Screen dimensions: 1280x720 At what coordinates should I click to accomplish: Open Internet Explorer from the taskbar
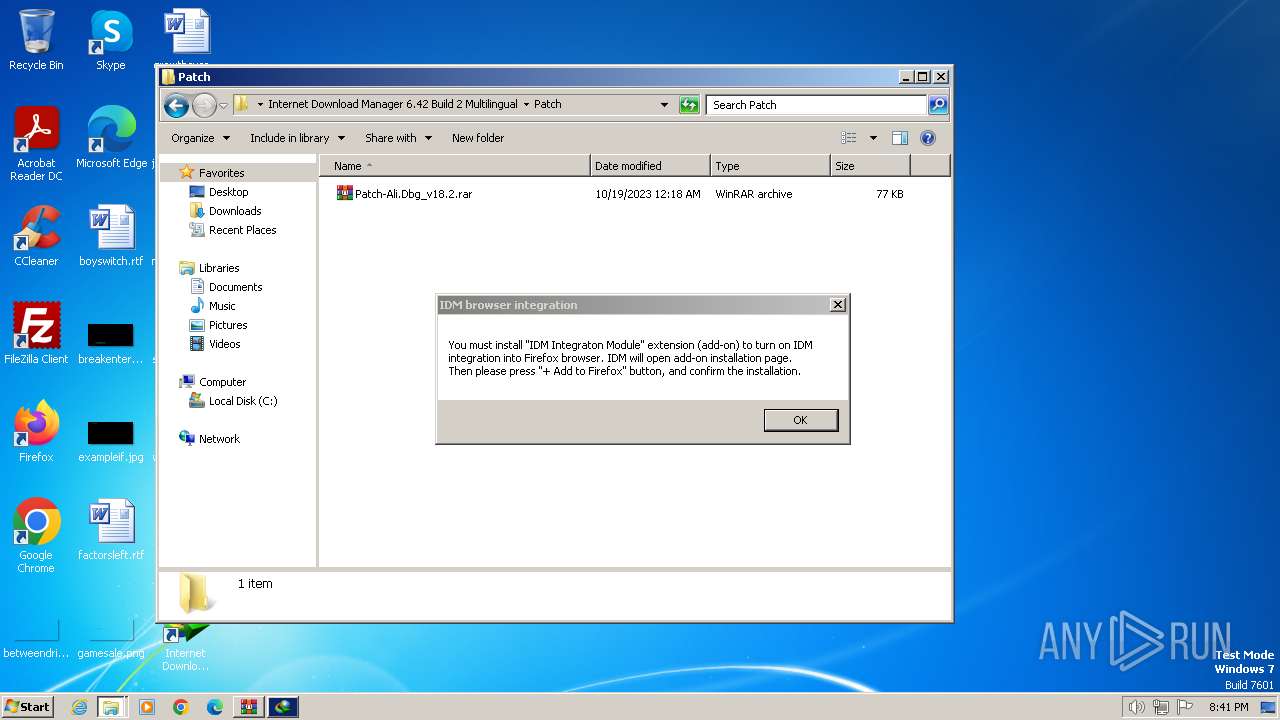[x=79, y=707]
